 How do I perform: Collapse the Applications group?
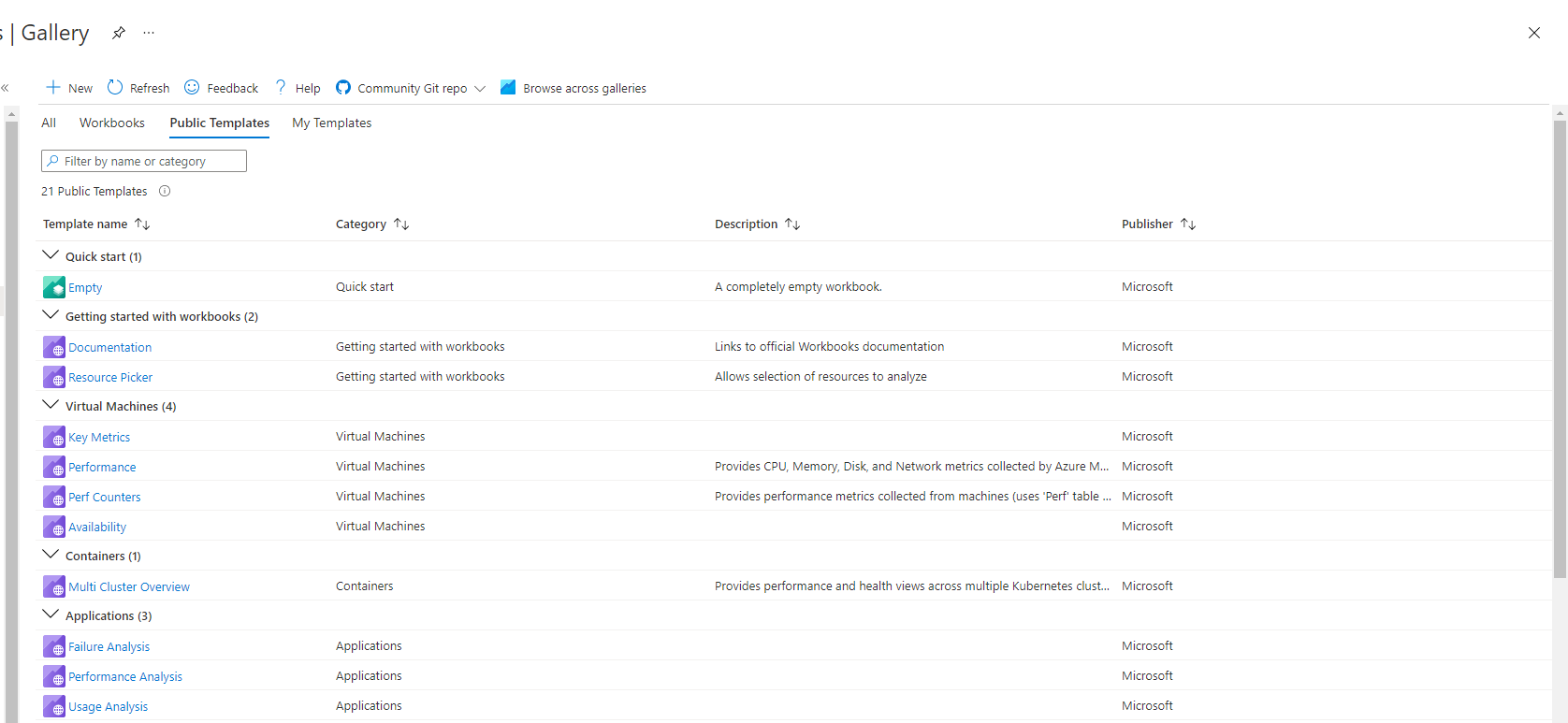click(51, 615)
